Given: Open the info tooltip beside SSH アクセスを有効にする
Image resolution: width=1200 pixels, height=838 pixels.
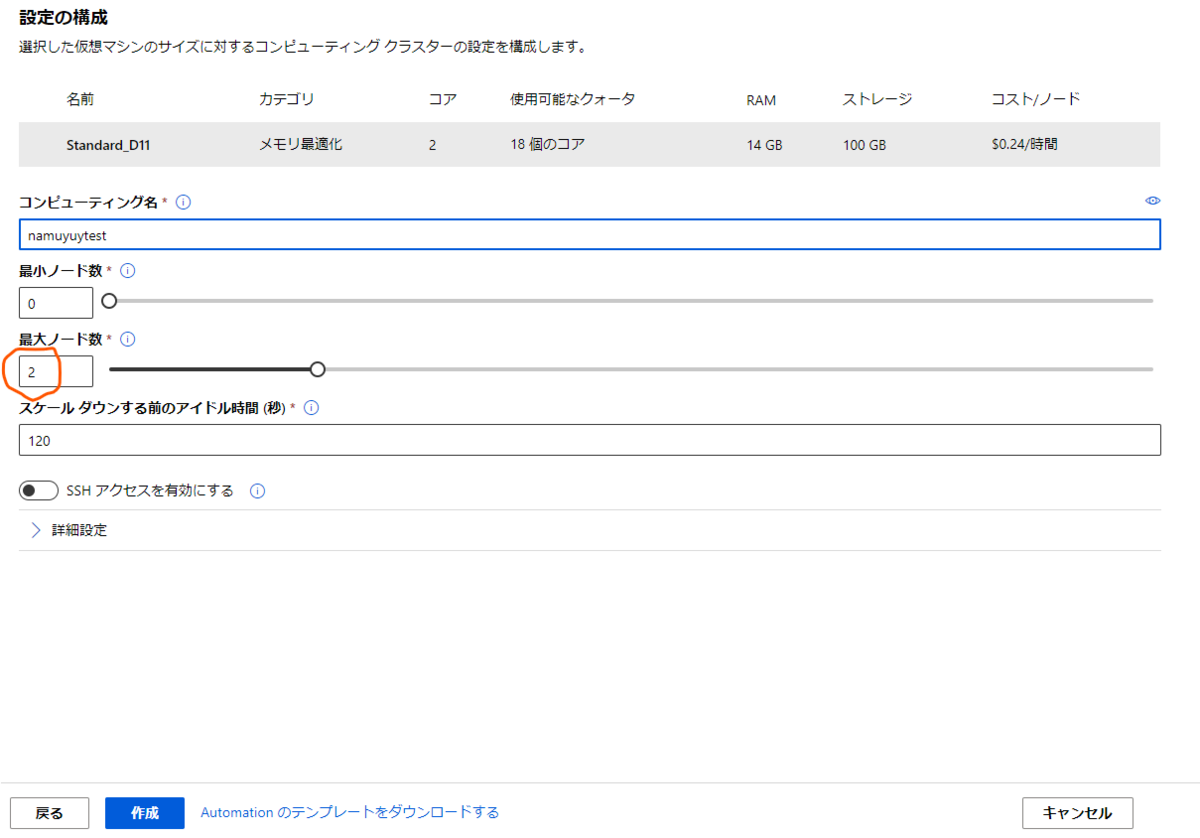Looking at the screenshot, I should (x=257, y=490).
